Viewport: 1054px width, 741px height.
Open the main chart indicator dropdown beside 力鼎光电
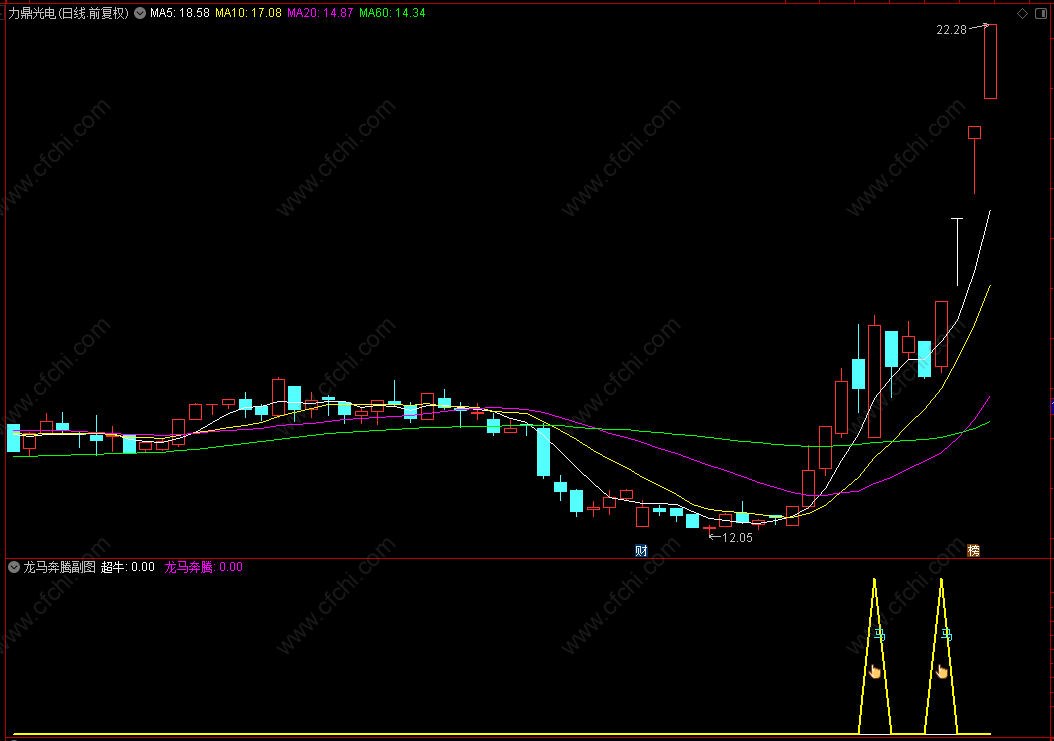coord(140,13)
